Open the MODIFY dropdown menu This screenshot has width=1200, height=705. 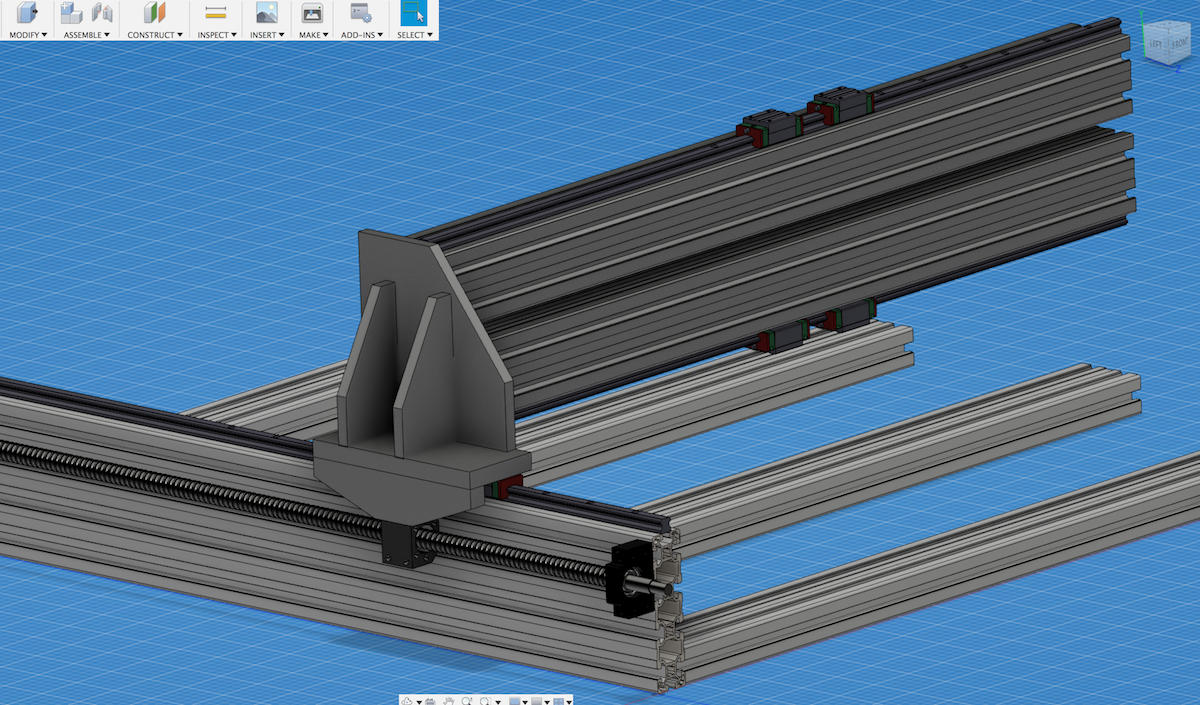point(28,35)
